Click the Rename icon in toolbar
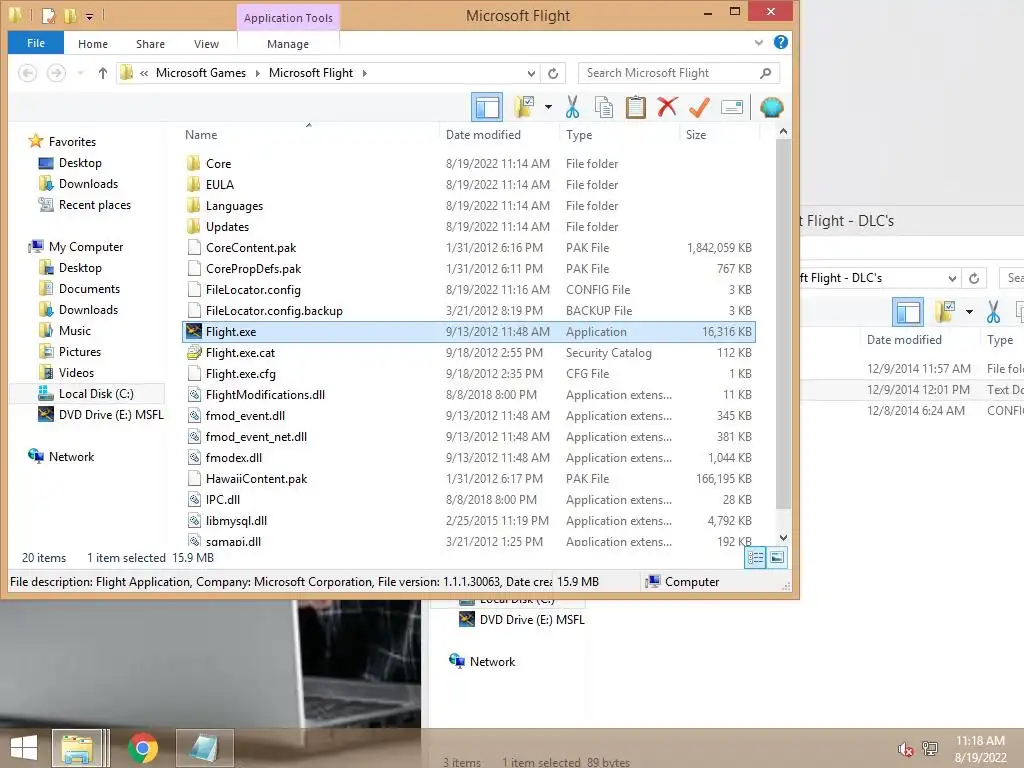 pyautogui.click(x=731, y=107)
